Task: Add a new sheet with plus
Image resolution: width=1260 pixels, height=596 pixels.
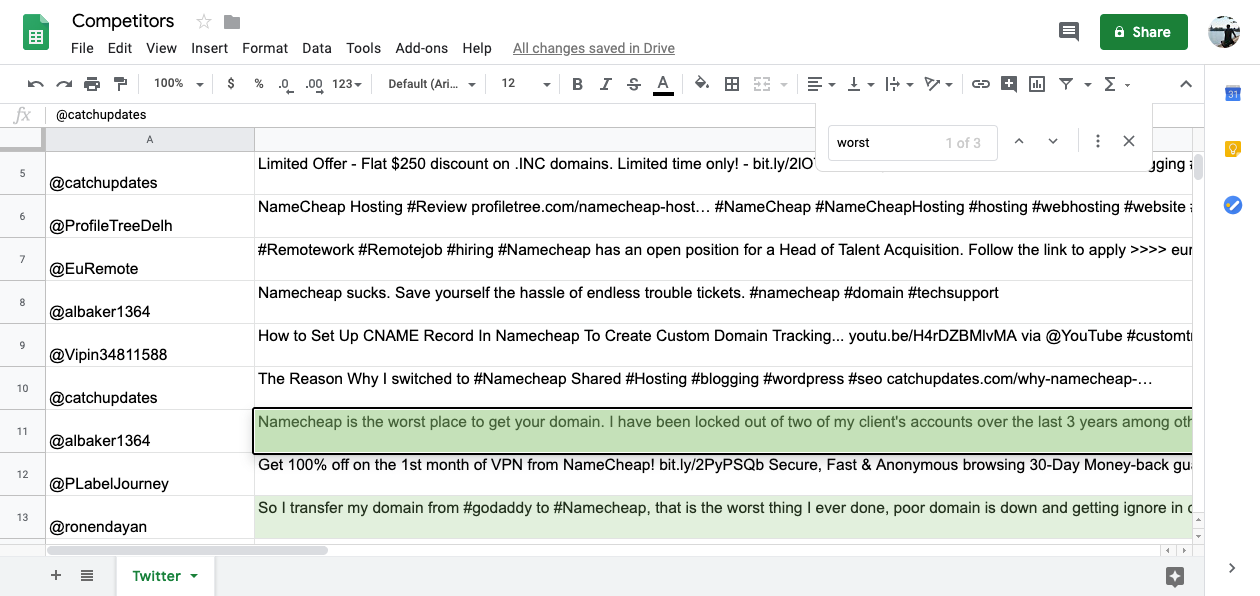Action: click(x=56, y=575)
